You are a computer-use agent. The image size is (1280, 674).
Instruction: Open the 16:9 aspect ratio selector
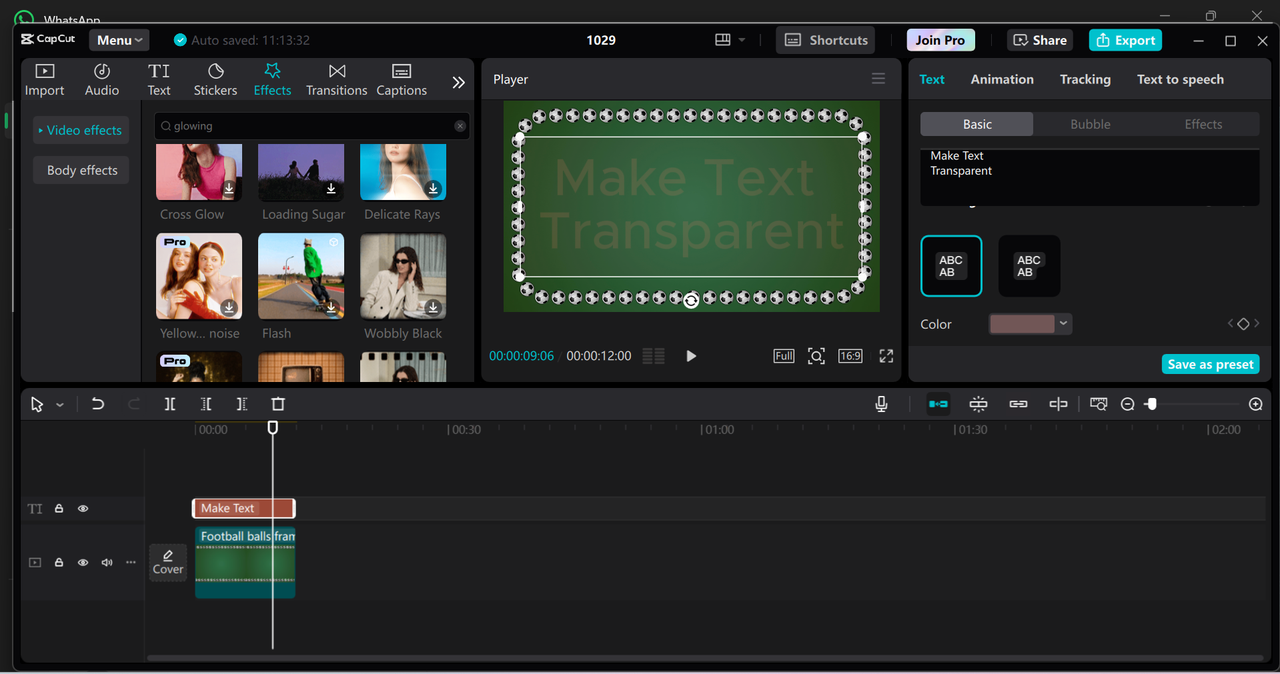850,356
